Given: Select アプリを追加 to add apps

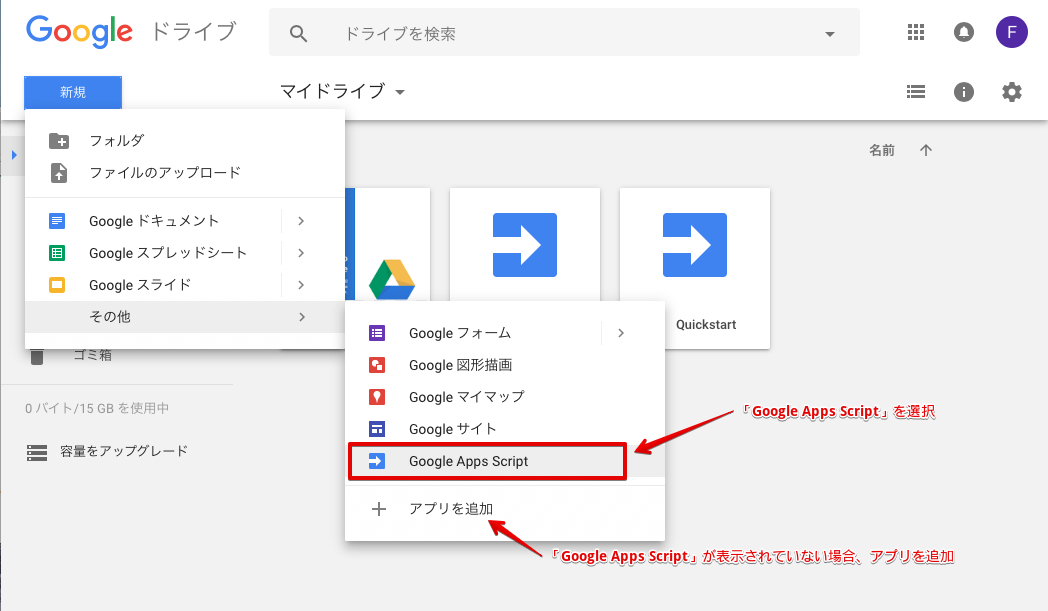Looking at the screenshot, I should [x=450, y=509].
